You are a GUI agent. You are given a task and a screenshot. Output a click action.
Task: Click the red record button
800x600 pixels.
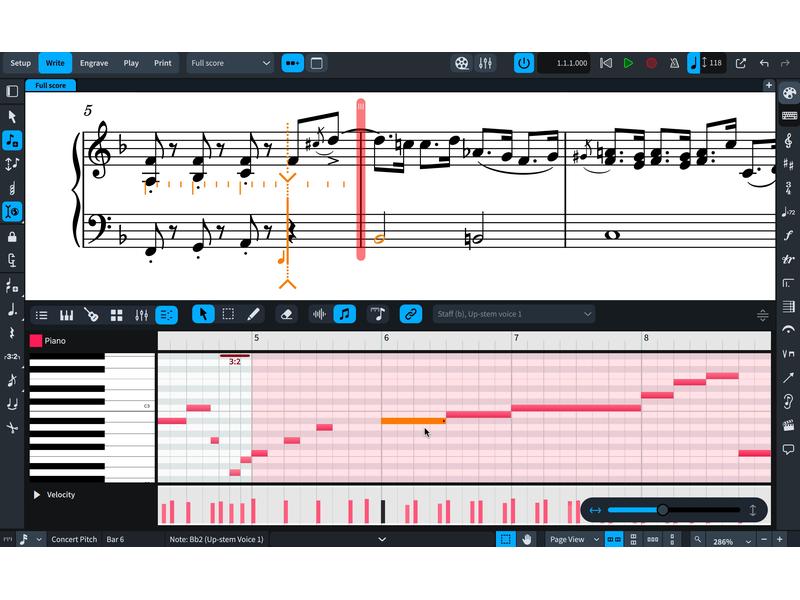(651, 63)
